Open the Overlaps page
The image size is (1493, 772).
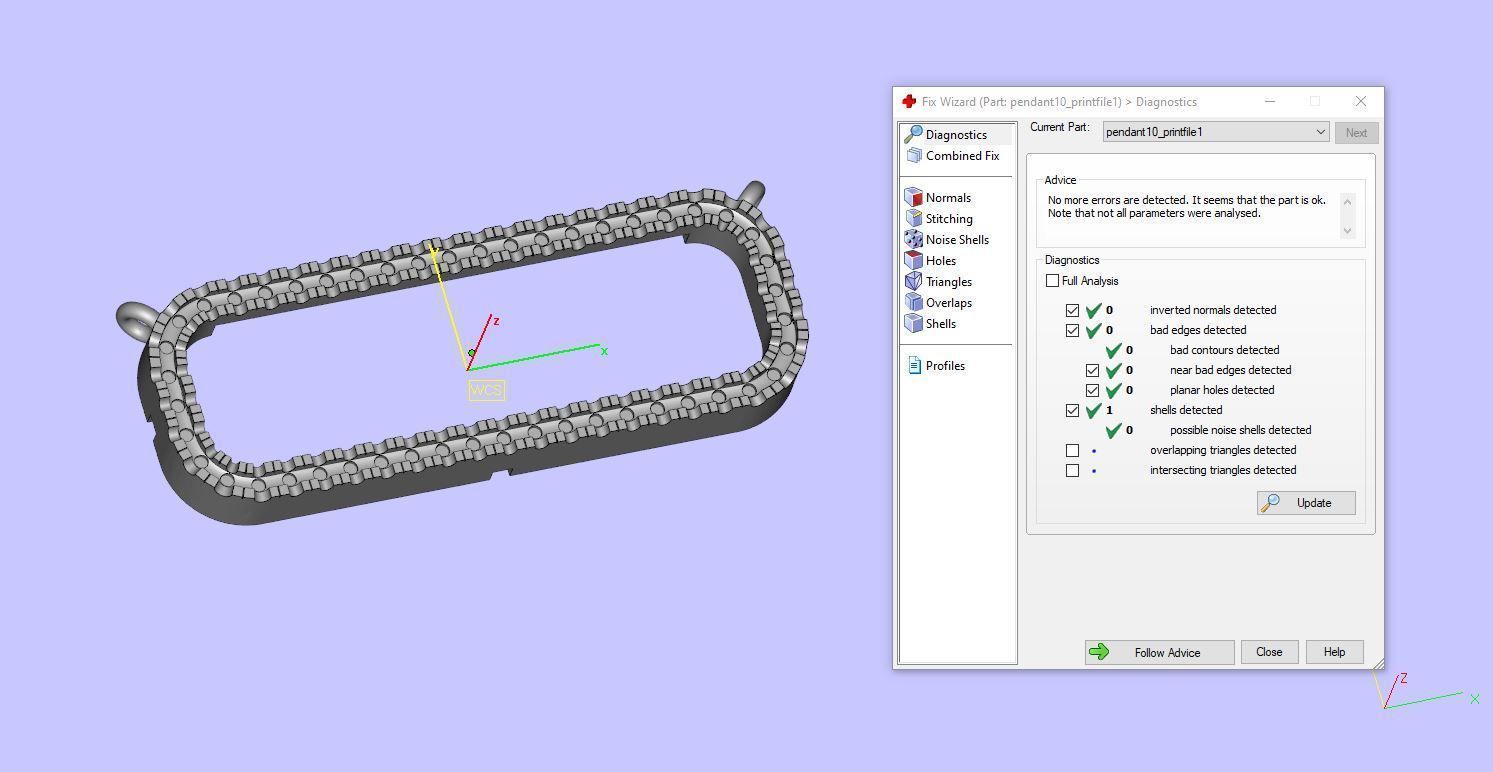948,303
